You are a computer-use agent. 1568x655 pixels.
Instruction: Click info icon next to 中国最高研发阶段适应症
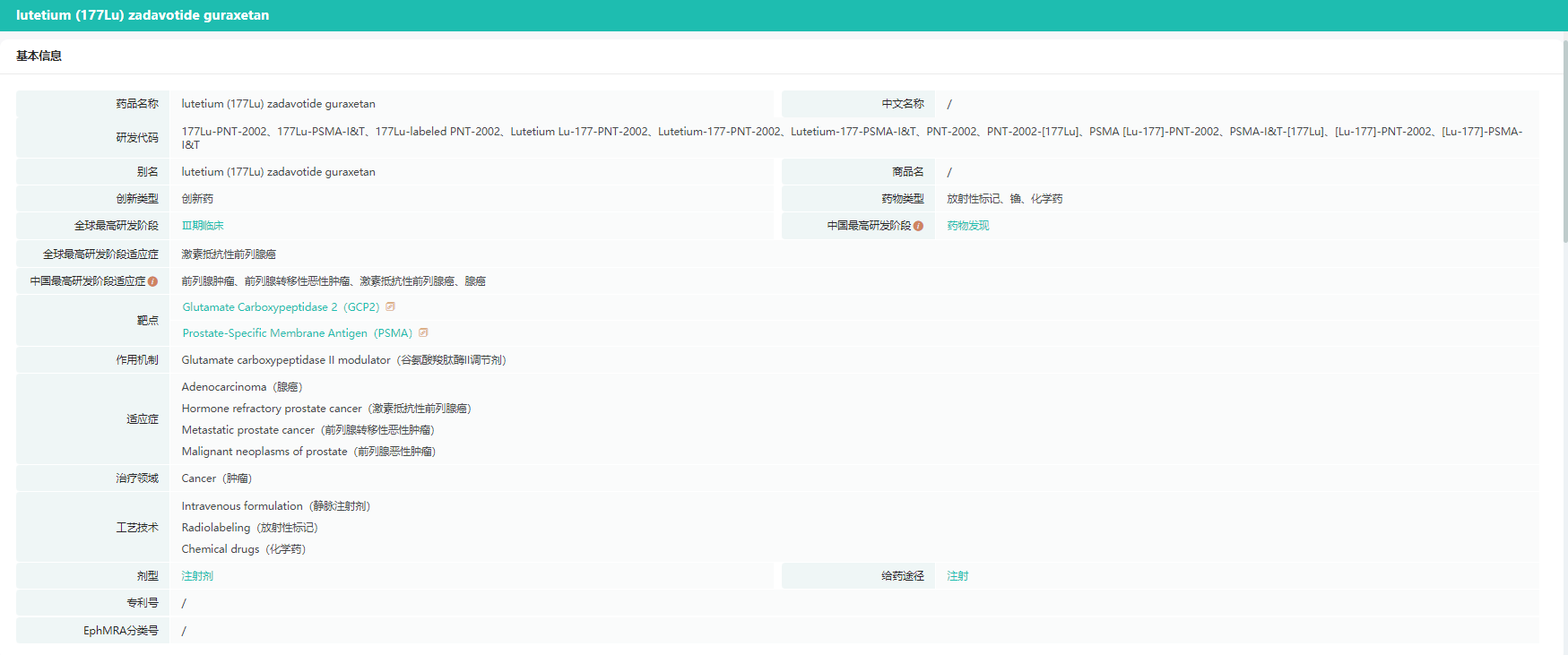click(x=152, y=281)
